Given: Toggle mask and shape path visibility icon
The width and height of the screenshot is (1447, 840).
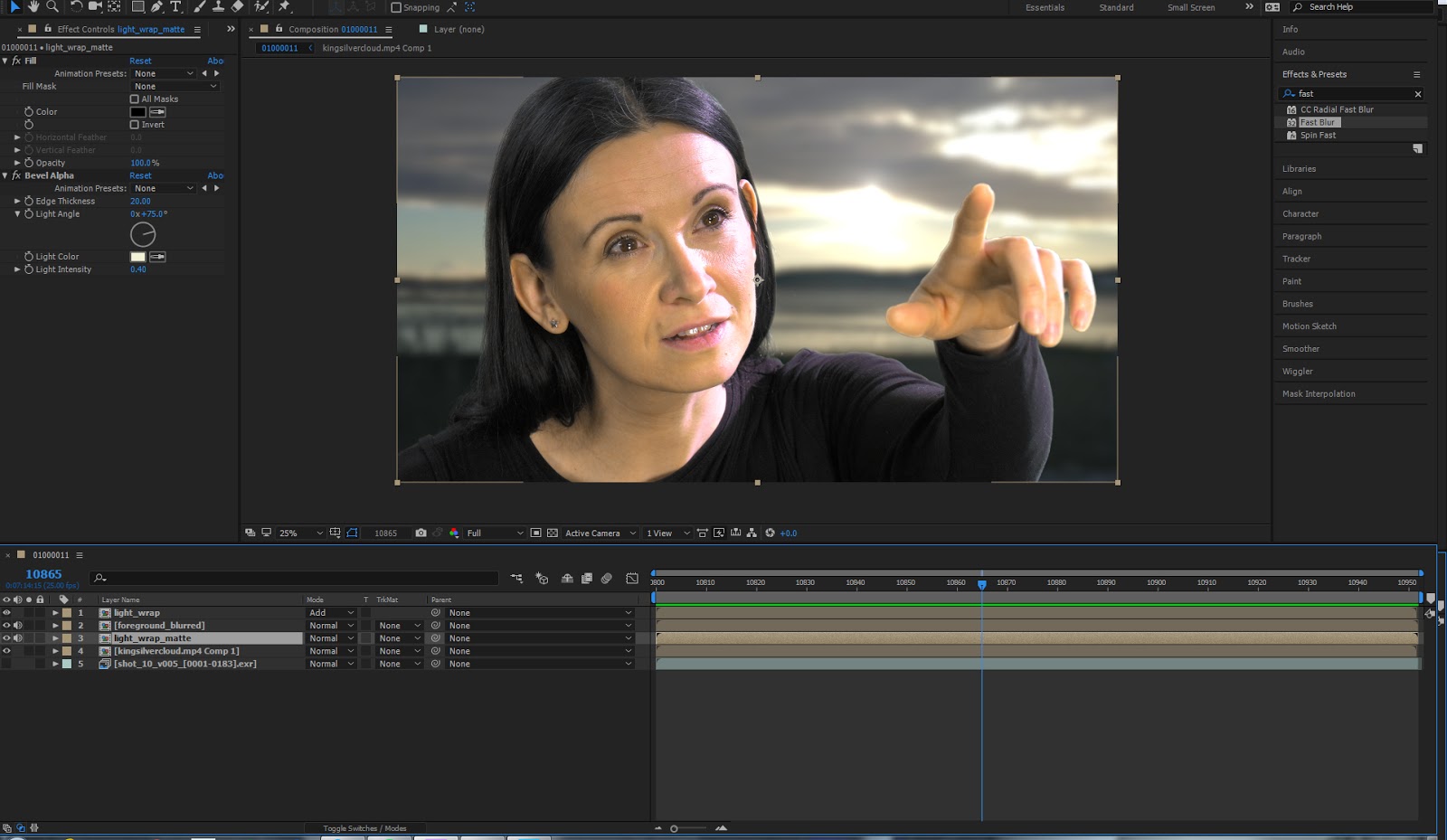Looking at the screenshot, I should [352, 533].
